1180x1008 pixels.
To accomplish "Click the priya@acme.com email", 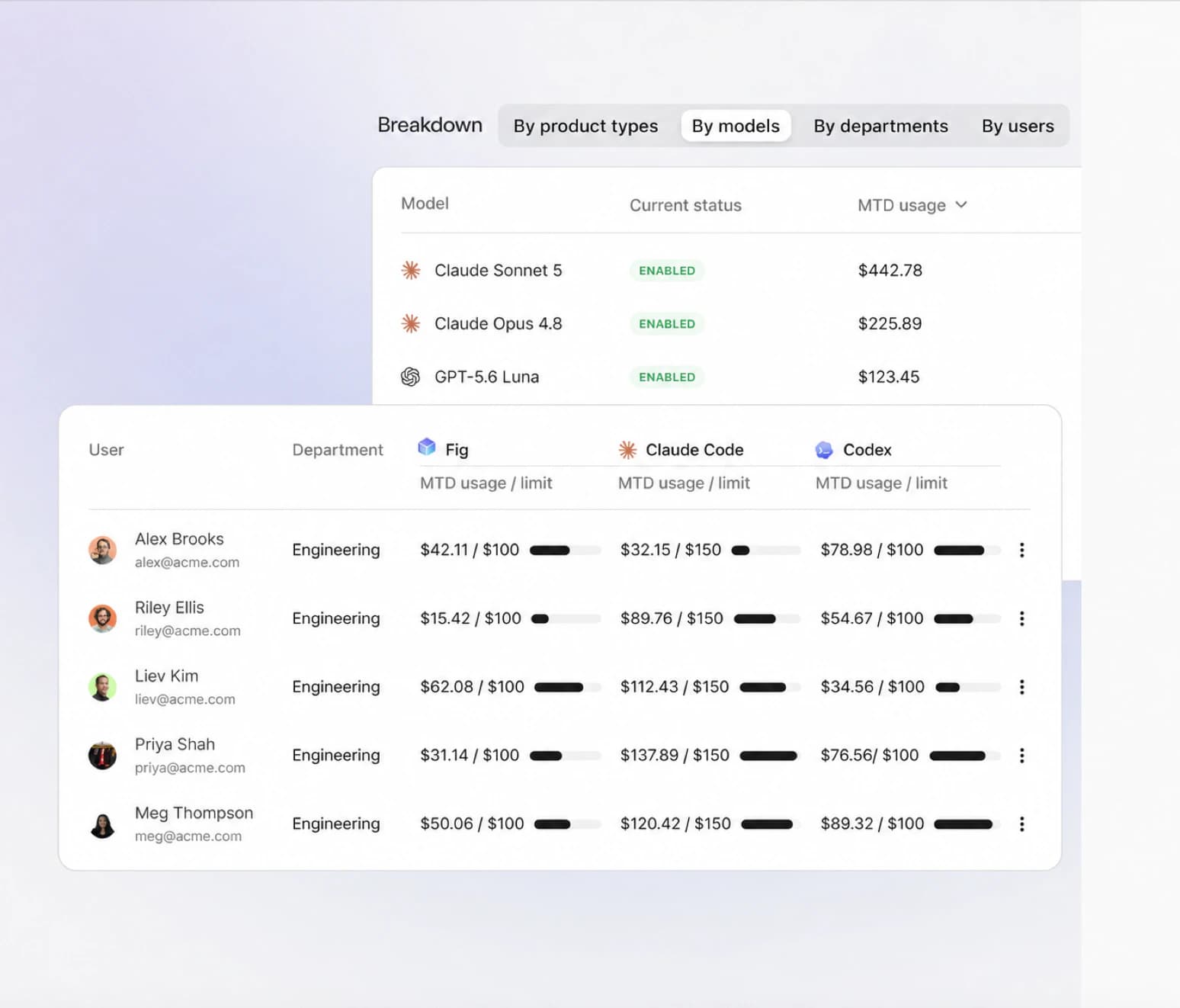I will point(190,768).
